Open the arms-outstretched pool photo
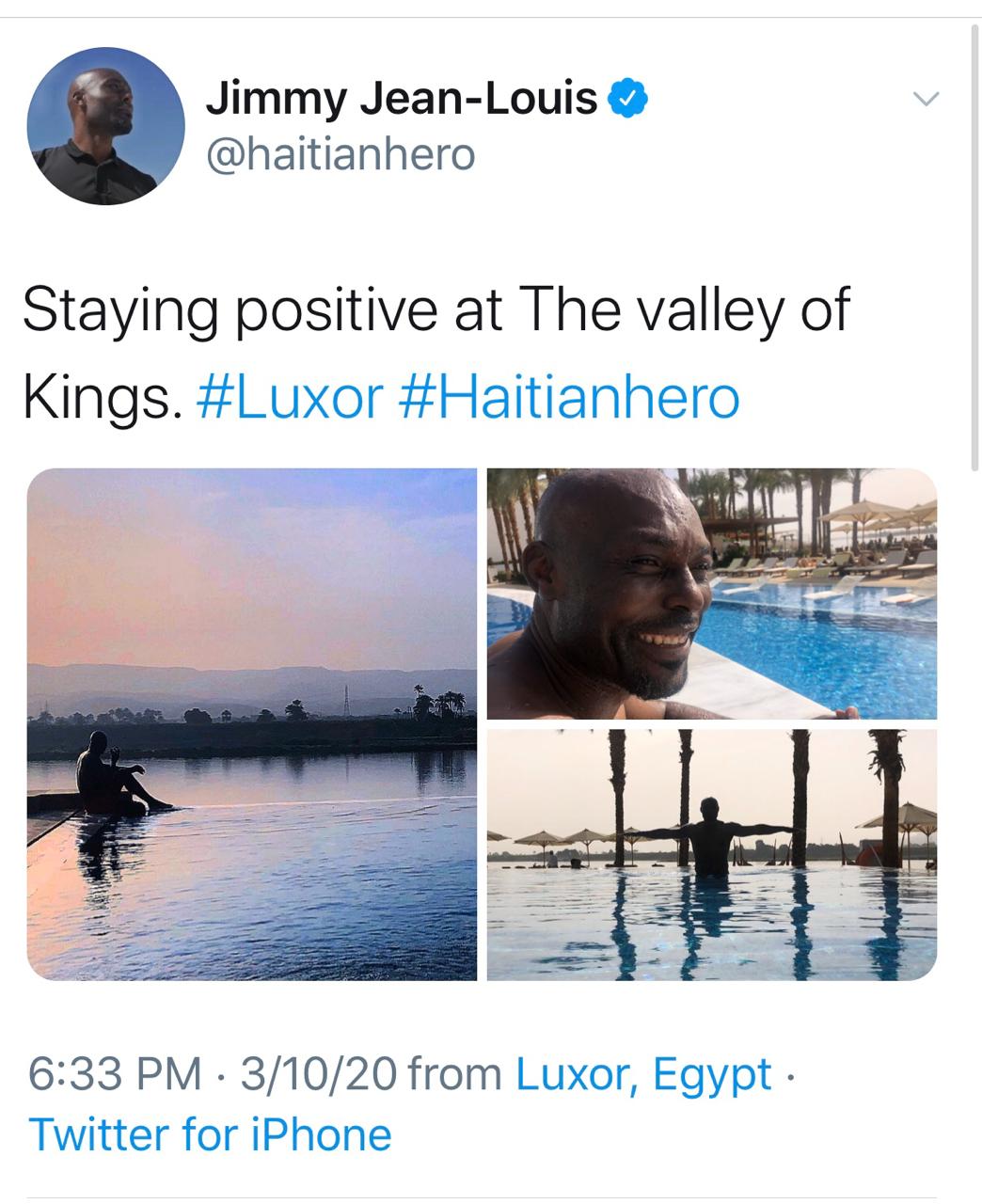This screenshot has width=982, height=1204. pyautogui.click(x=712, y=855)
